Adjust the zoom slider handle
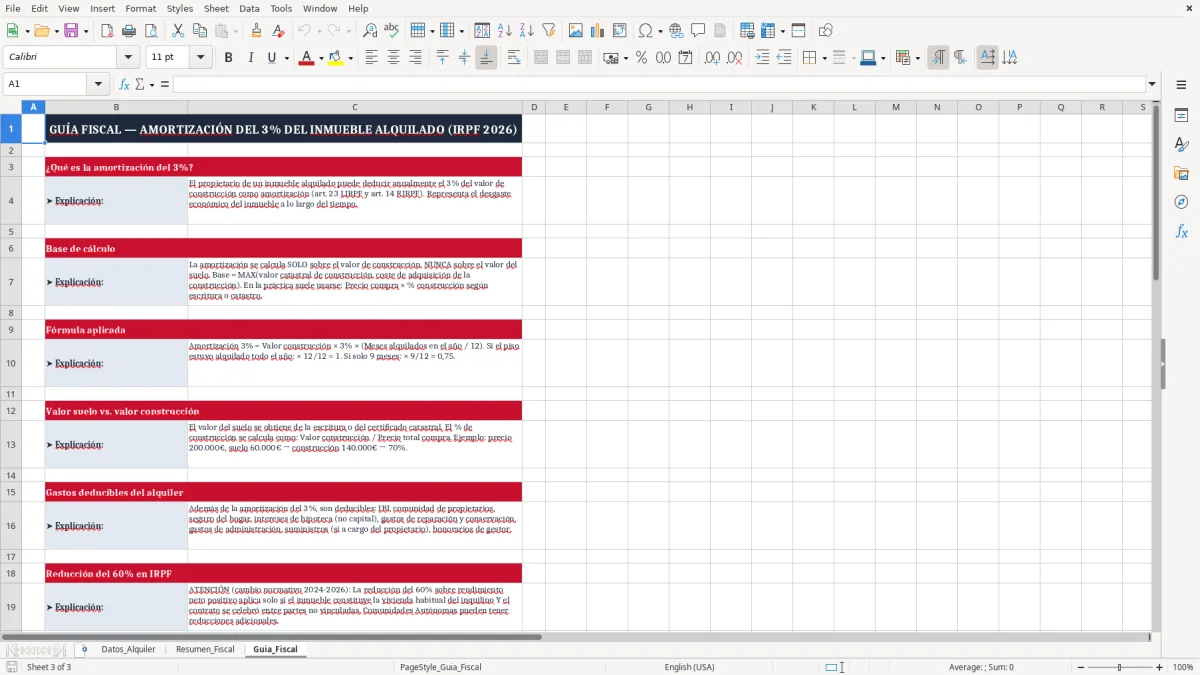Screen dimensions: 1200x675 click(1119, 667)
